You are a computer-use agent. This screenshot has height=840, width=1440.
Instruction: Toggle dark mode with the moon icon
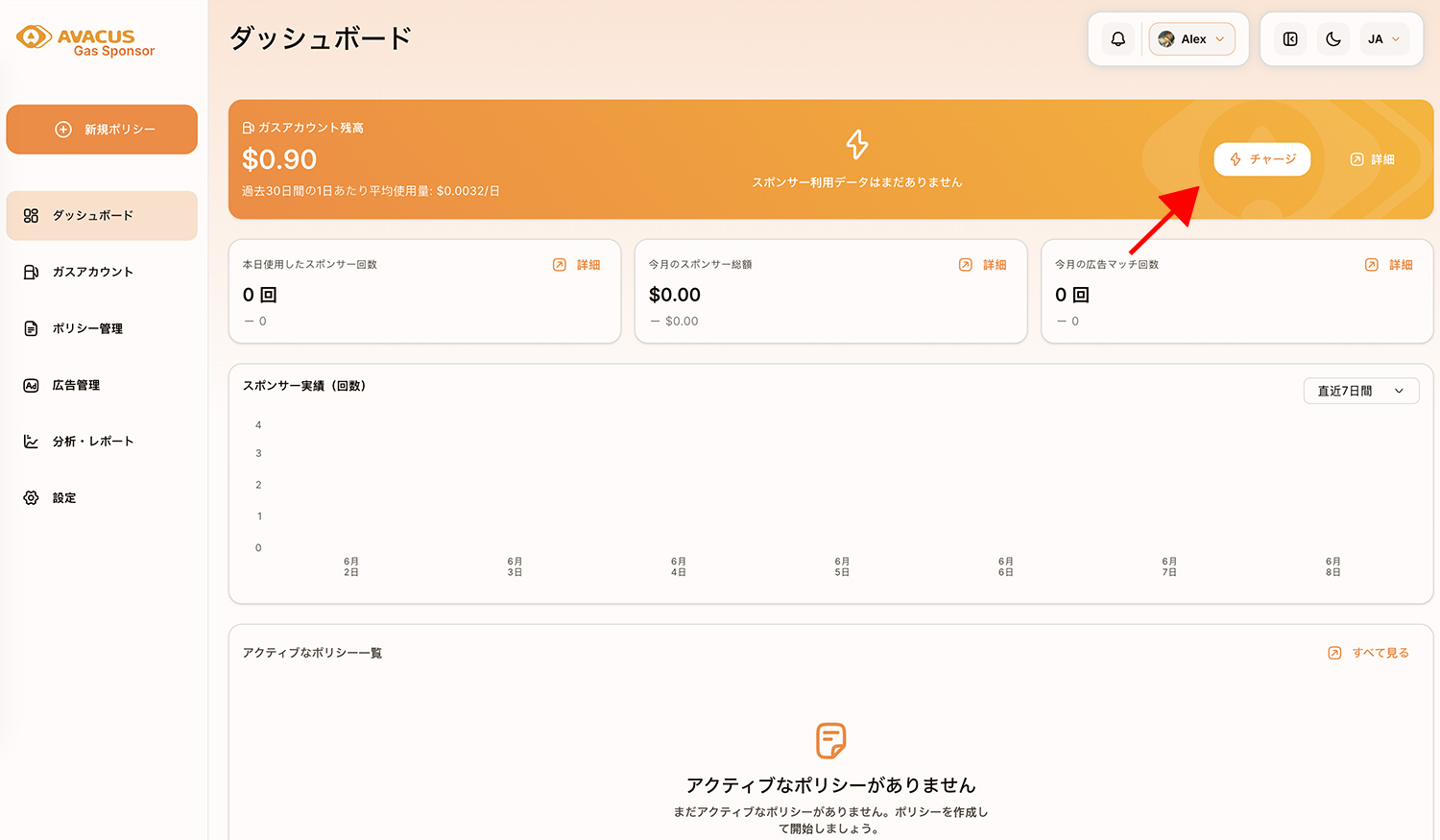click(x=1333, y=39)
